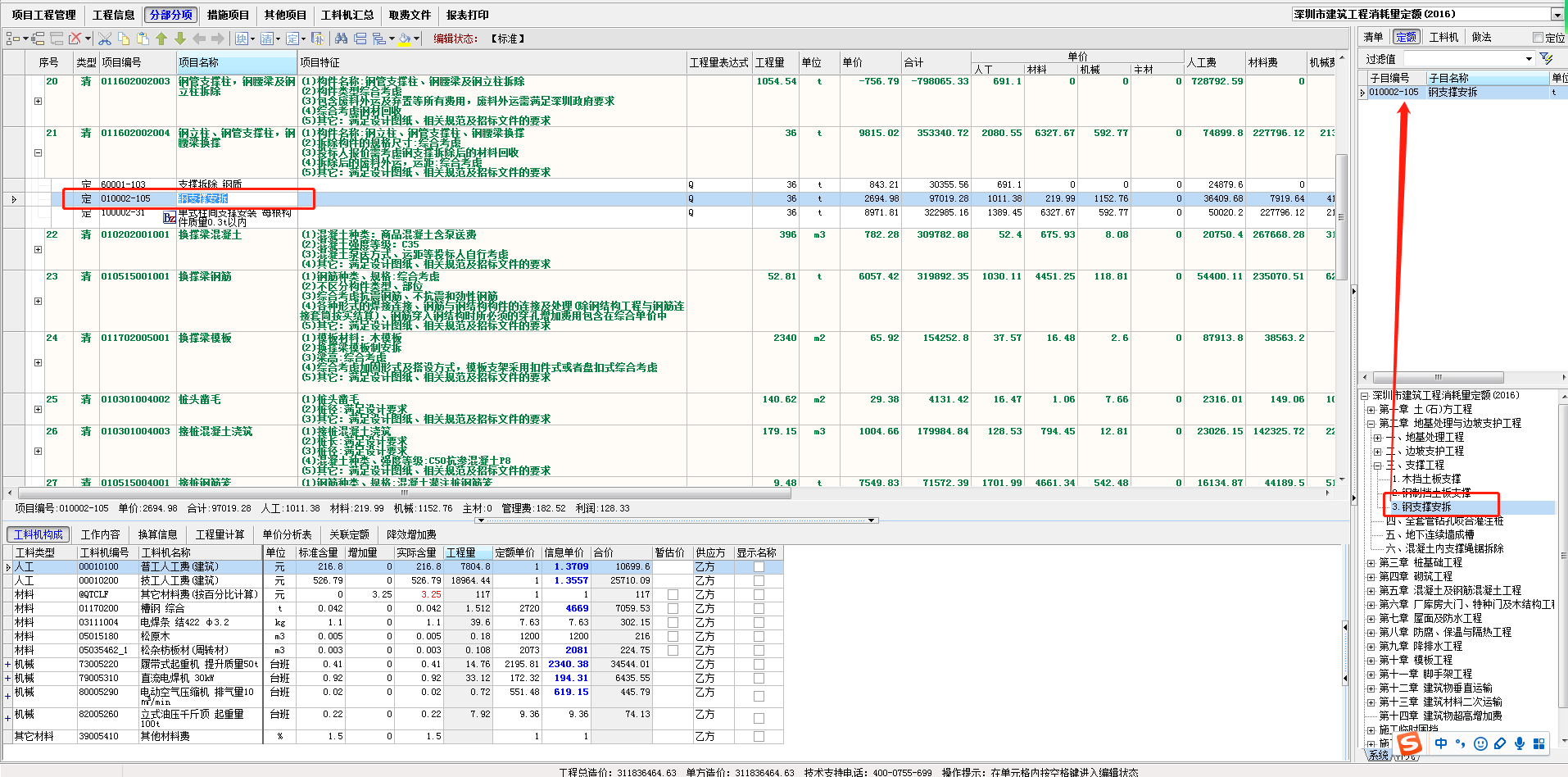Click the 清单 button in right panel
This screenshot has height=777, width=1568.
point(1373,37)
